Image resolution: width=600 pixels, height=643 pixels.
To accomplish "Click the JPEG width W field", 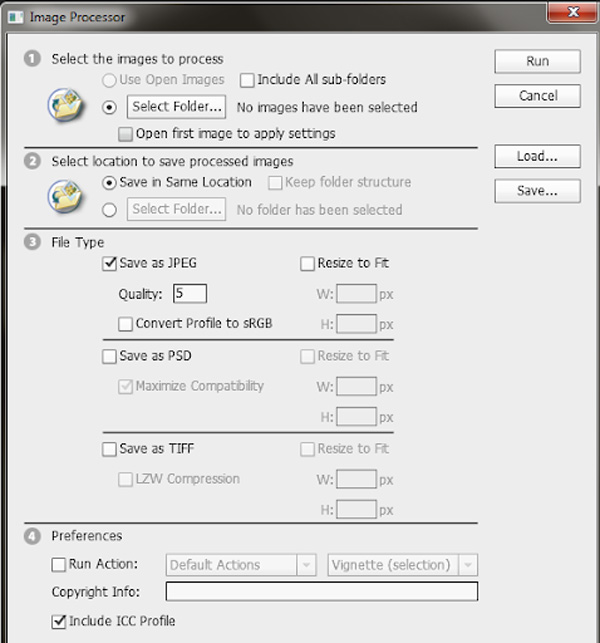I will 356,294.
